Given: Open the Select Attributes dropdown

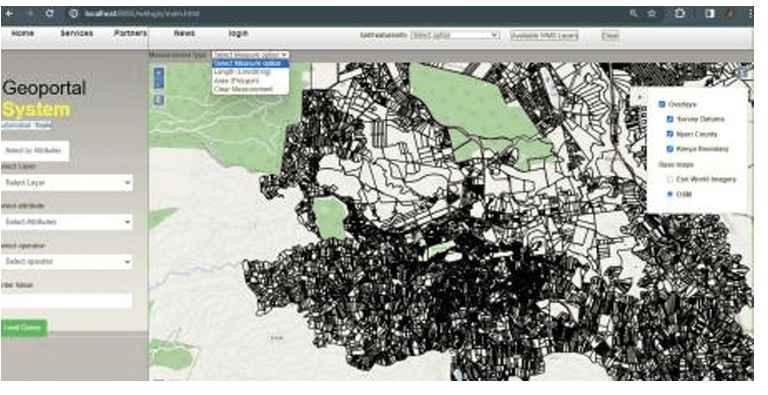Looking at the screenshot, I should click(x=67, y=222).
